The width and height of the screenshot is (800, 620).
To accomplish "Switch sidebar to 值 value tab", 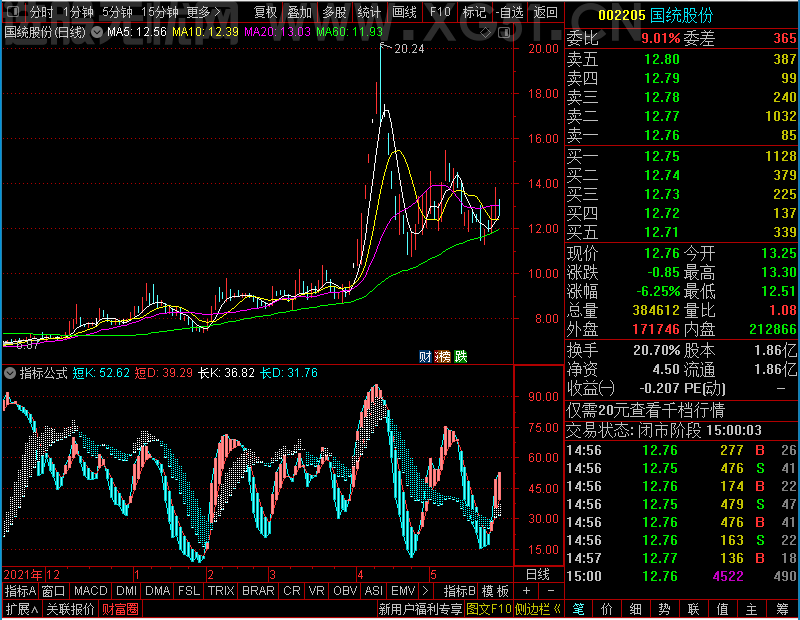I will (722, 609).
